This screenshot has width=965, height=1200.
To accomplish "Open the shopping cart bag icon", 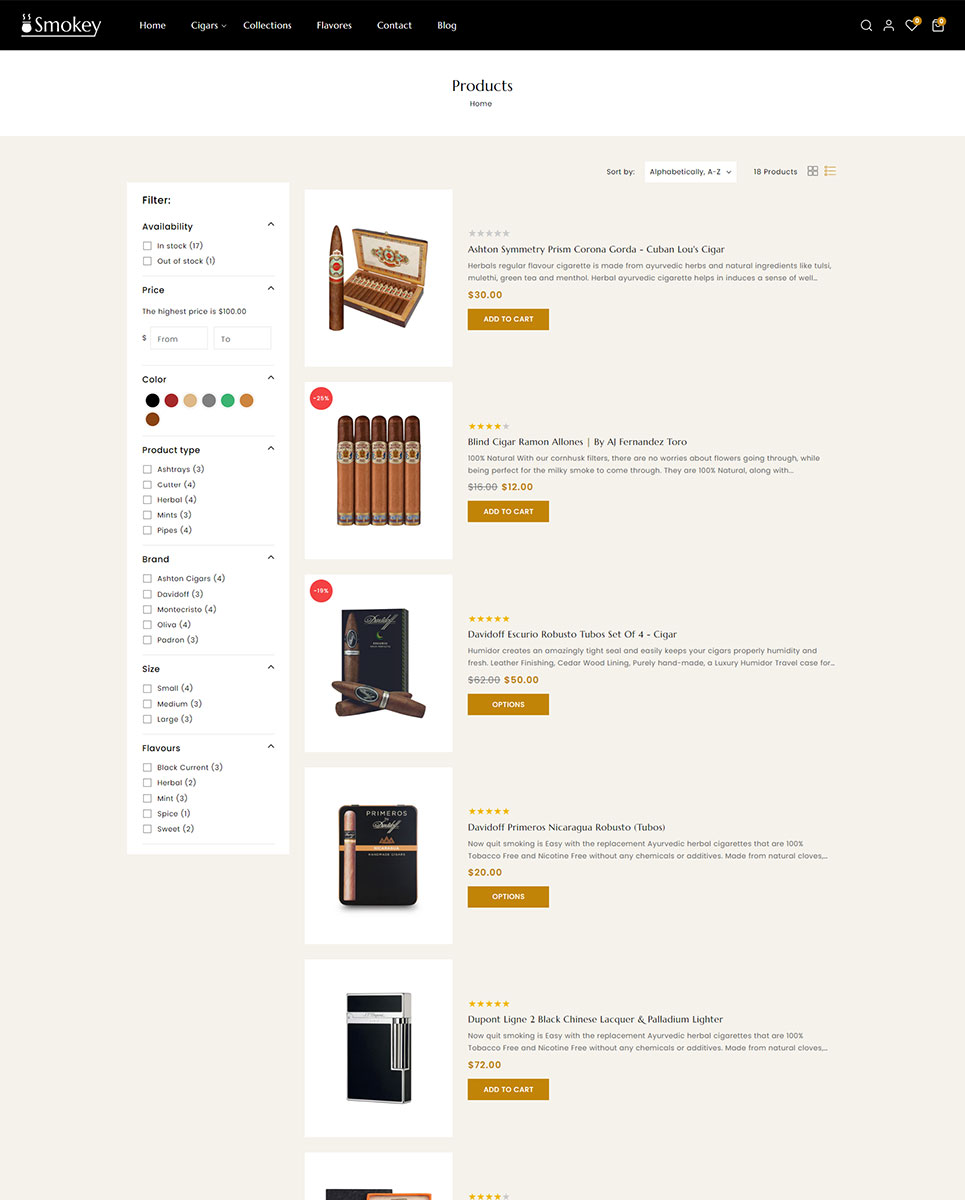I will pos(937,26).
